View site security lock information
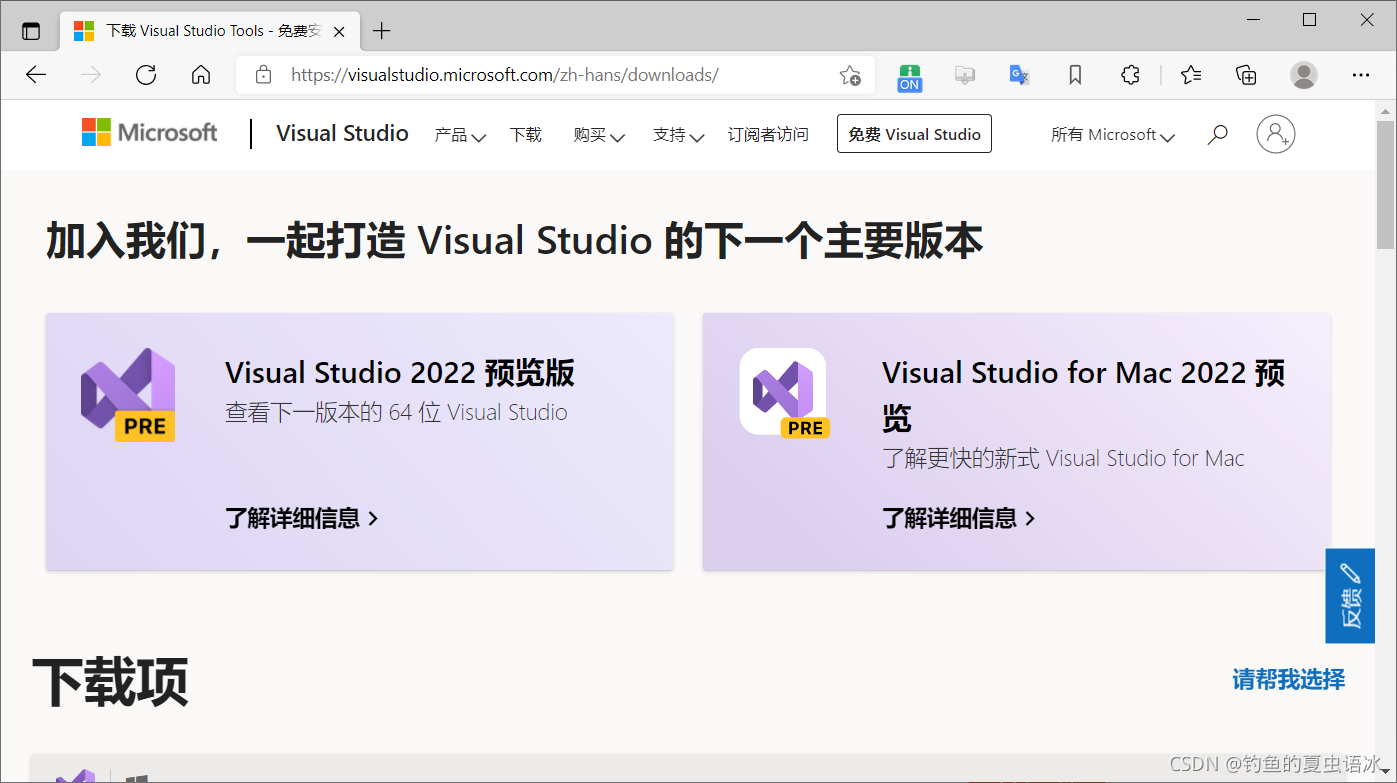This screenshot has width=1397, height=783. point(263,75)
